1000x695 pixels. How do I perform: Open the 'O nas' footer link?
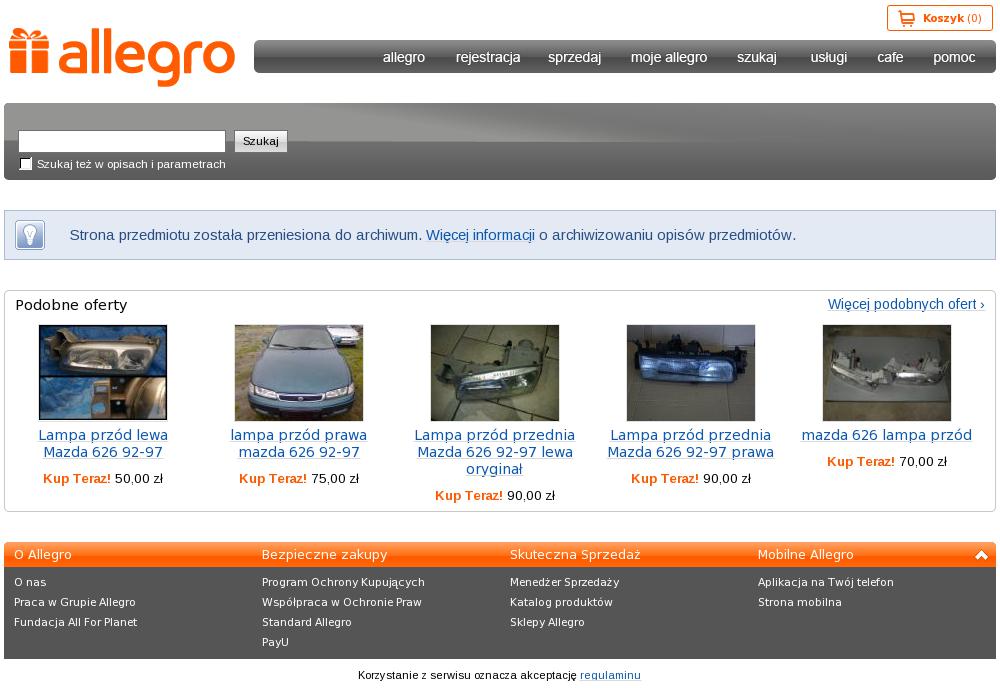30,582
